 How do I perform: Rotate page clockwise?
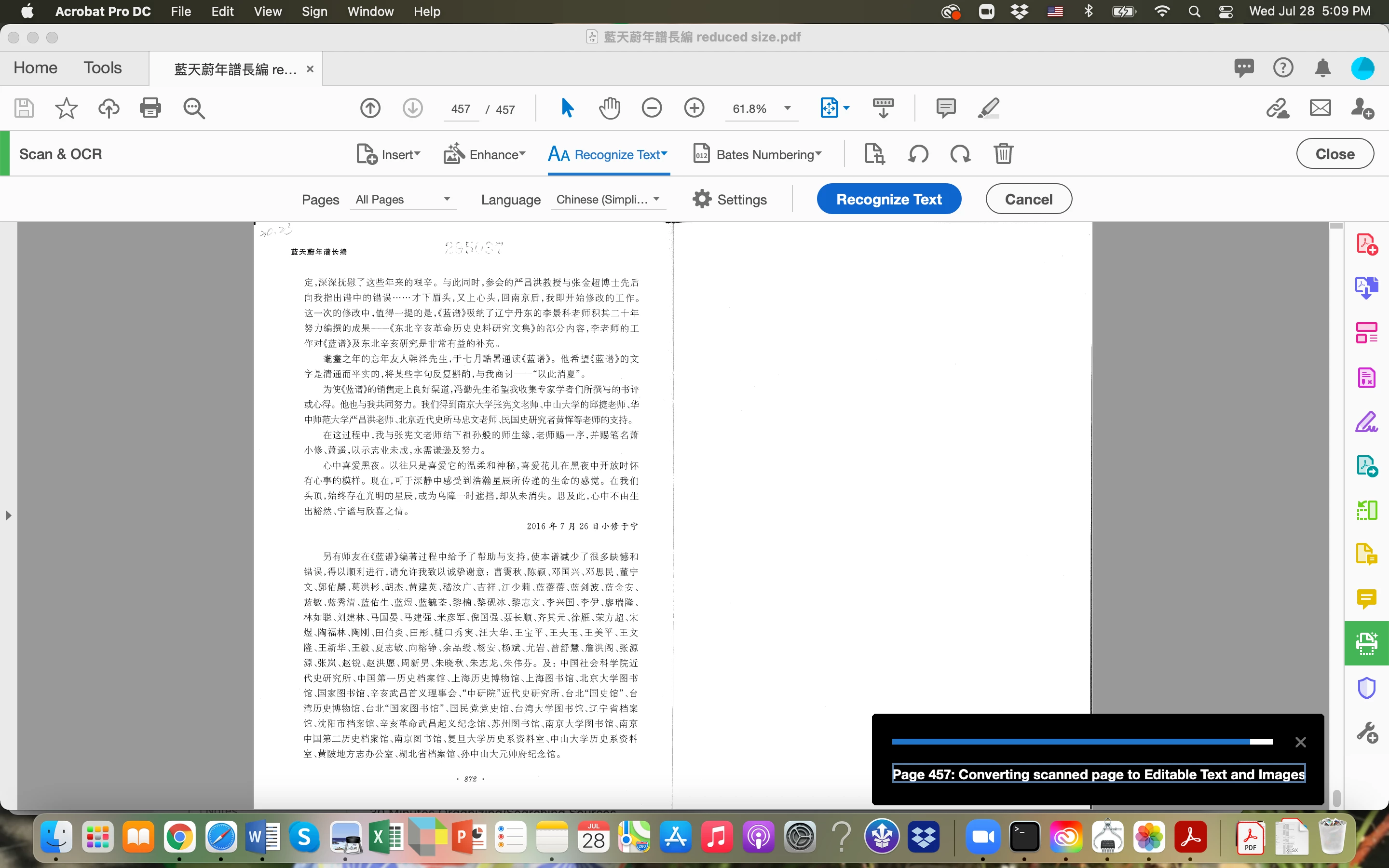pyautogui.click(x=960, y=154)
